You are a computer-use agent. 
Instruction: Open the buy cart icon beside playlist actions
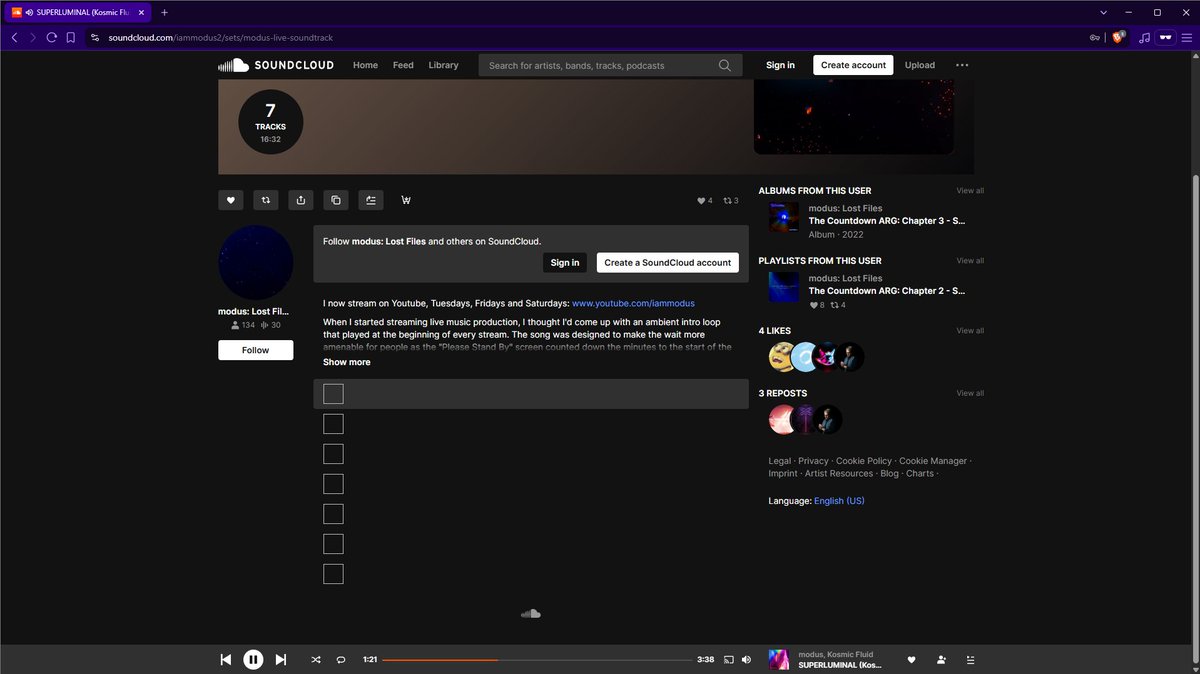tap(406, 200)
